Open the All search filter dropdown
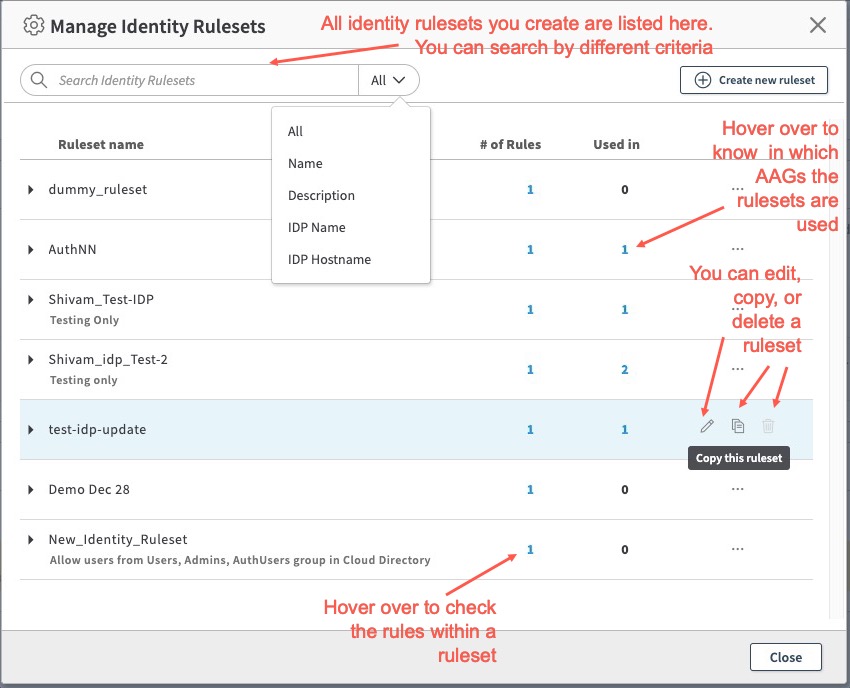The image size is (850, 688). tap(388, 80)
